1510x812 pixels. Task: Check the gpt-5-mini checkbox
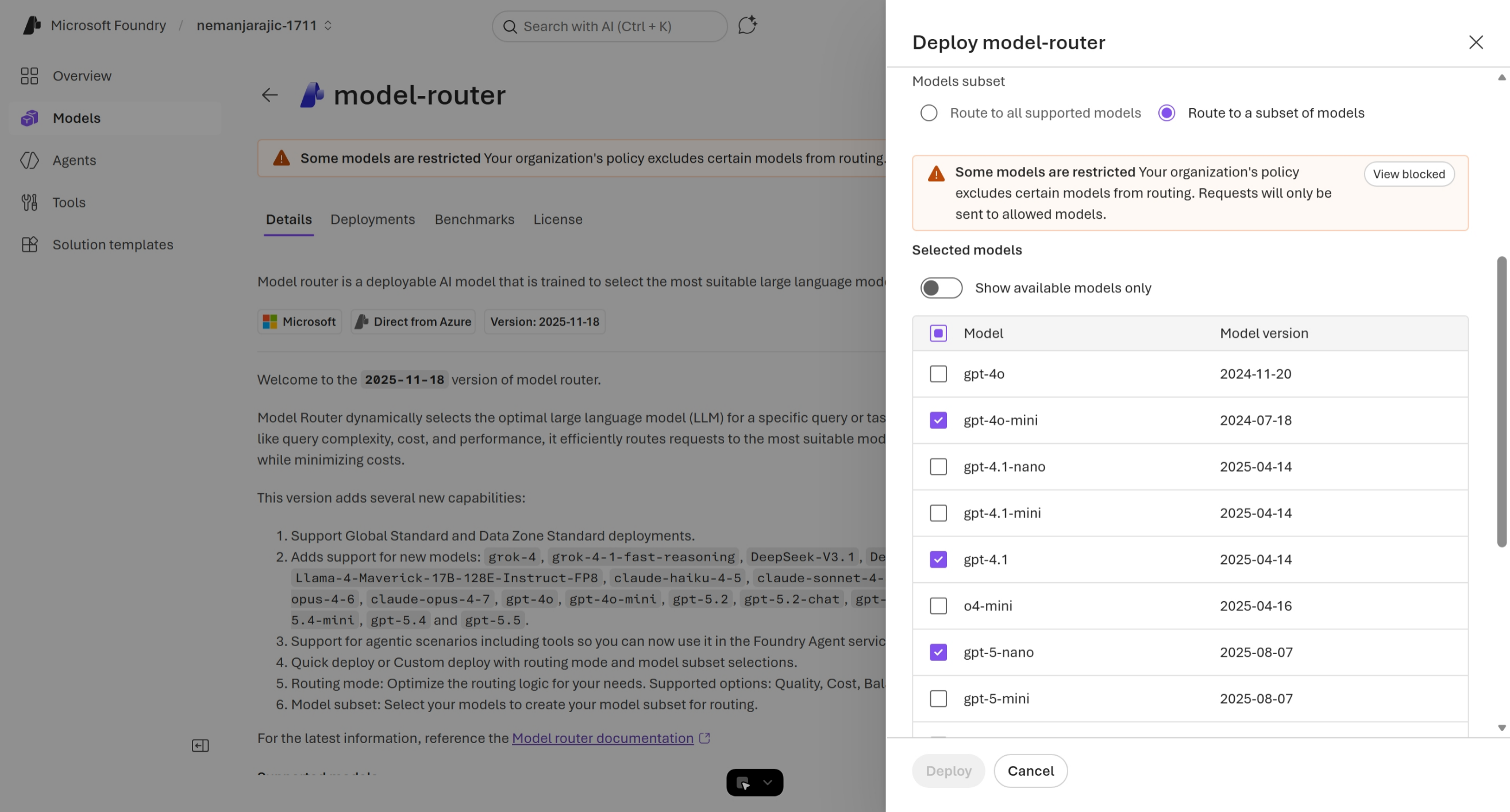point(938,698)
